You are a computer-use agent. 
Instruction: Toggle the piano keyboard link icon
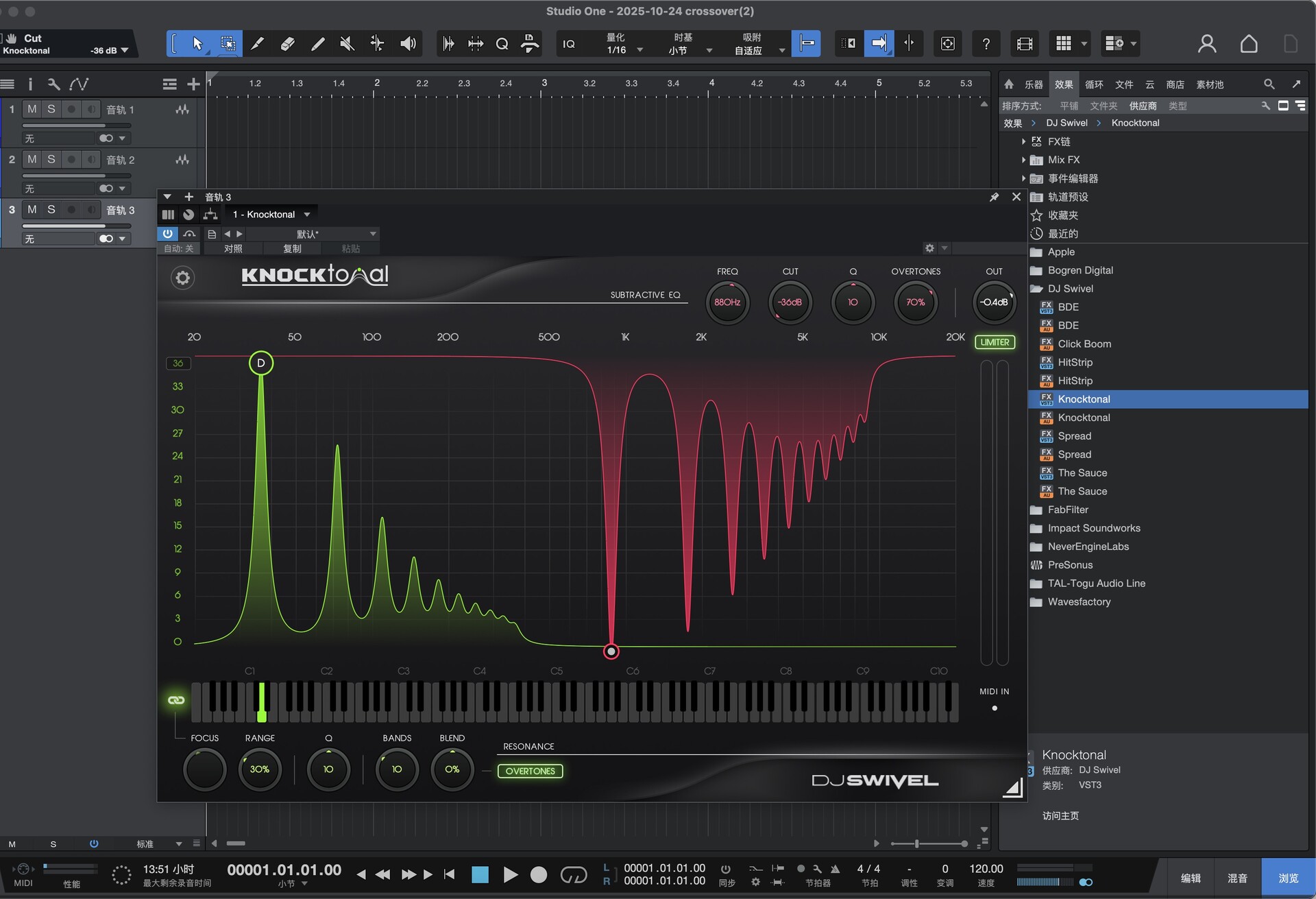pos(176,700)
